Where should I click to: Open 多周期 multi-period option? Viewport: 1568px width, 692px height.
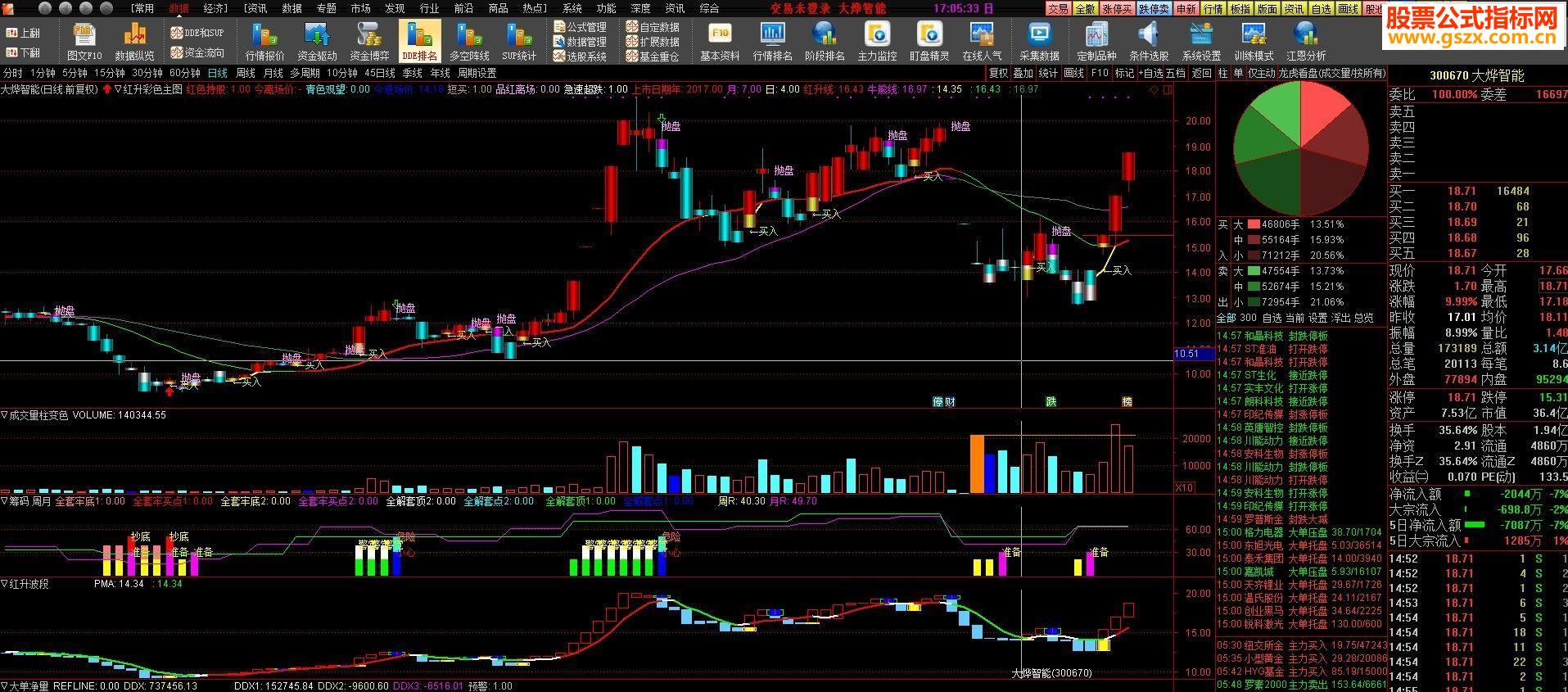[305, 73]
